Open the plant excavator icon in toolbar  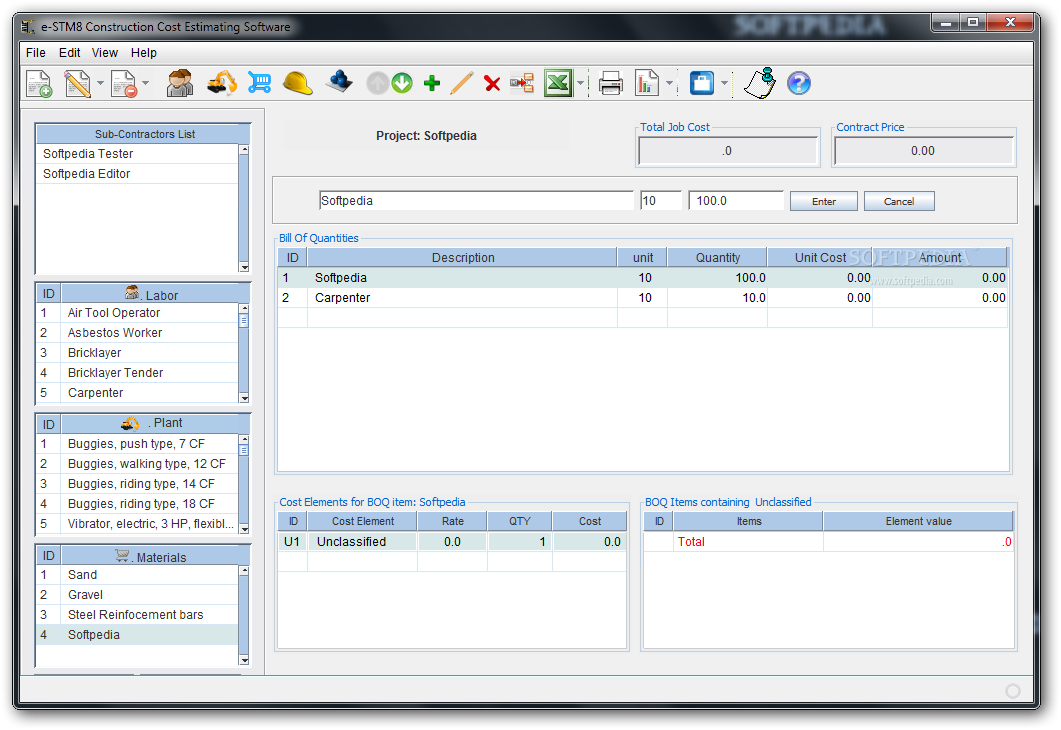pyautogui.click(x=222, y=83)
